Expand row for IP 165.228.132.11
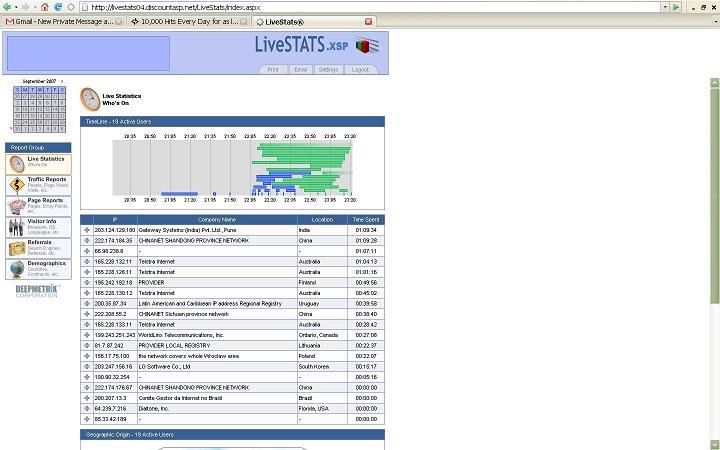 pyautogui.click(x=87, y=261)
